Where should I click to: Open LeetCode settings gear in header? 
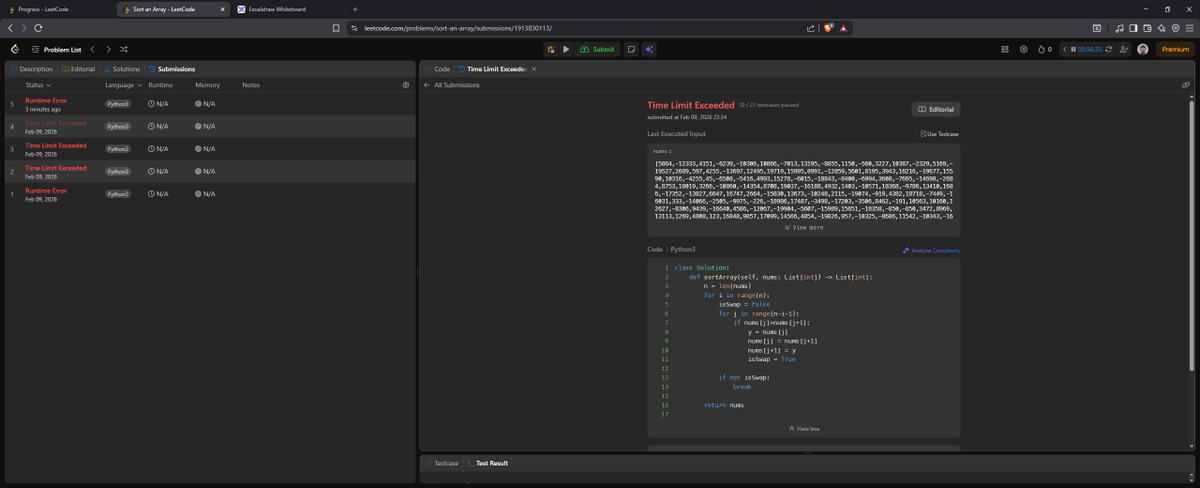click(x=1023, y=49)
